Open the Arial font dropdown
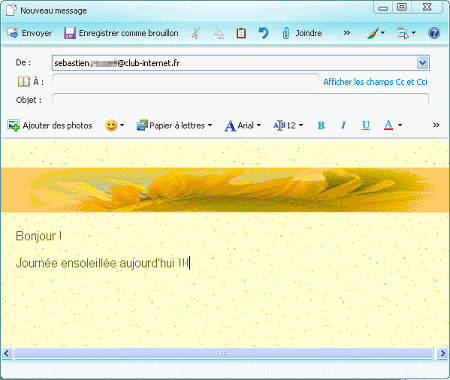The width and height of the screenshot is (450, 380). (x=243, y=126)
